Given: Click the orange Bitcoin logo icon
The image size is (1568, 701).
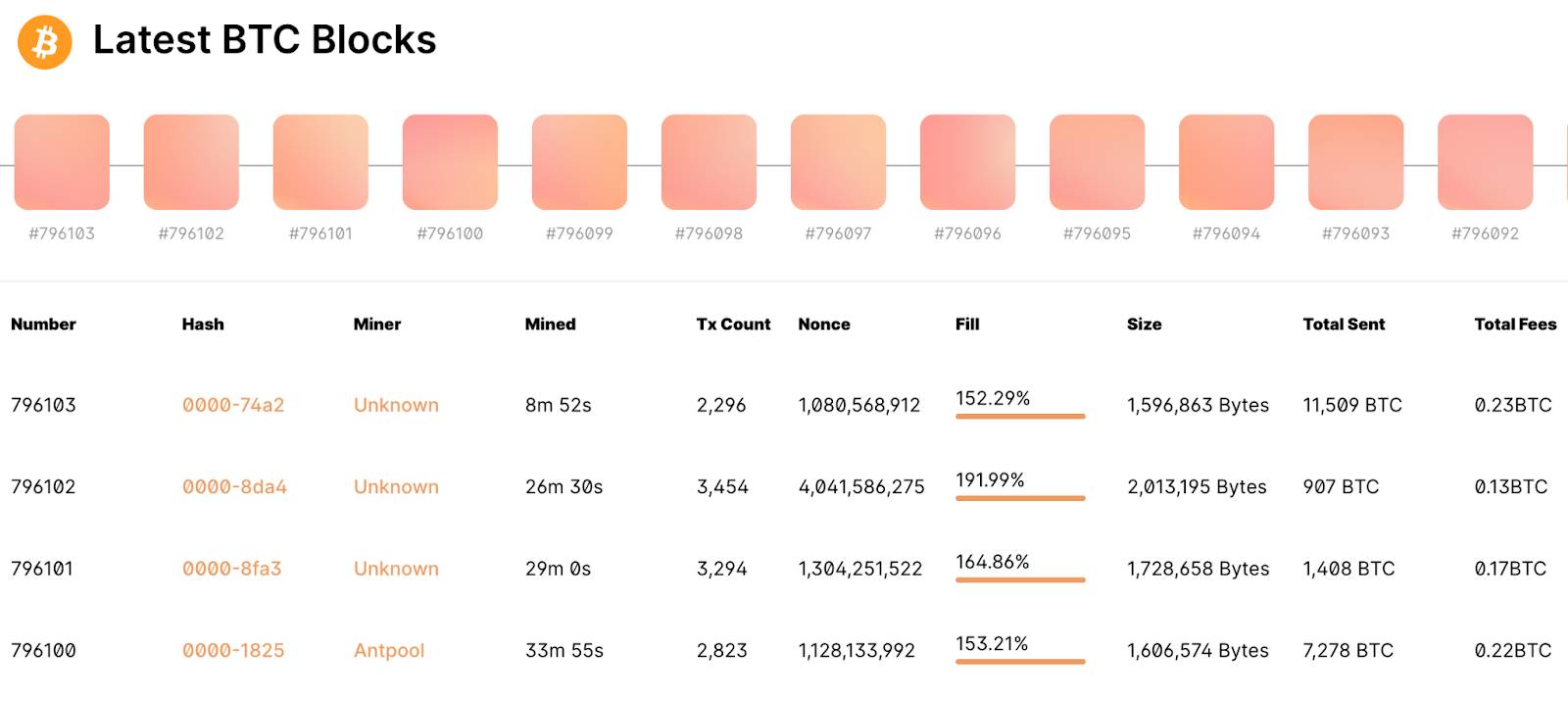Looking at the screenshot, I should 45,42.
